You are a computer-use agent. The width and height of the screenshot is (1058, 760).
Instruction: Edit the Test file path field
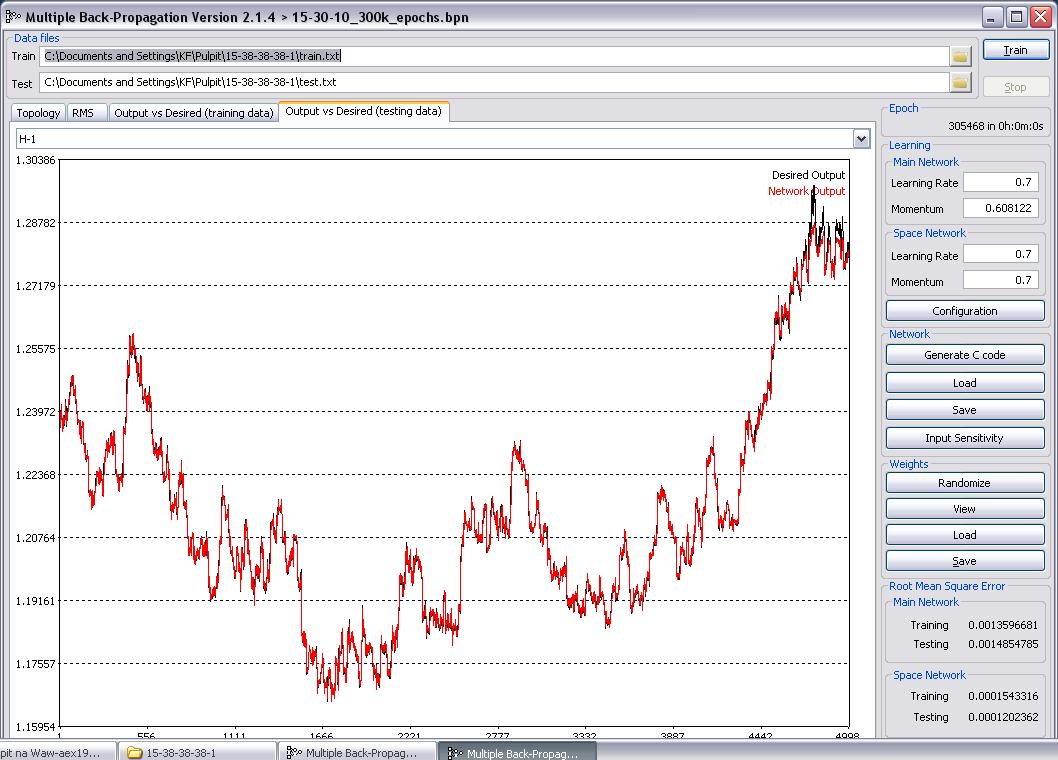pos(495,82)
